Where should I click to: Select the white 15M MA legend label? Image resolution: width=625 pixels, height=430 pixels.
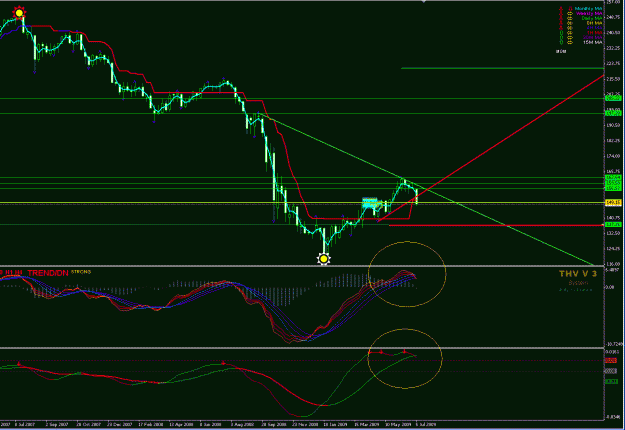click(x=593, y=42)
